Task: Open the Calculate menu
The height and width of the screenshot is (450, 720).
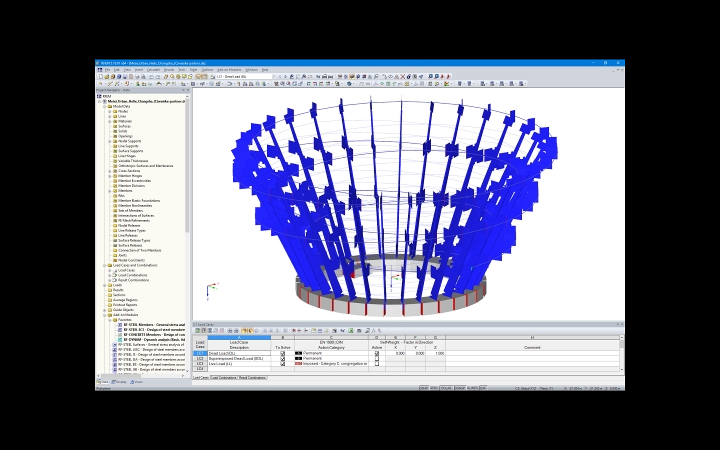Action: (x=153, y=70)
